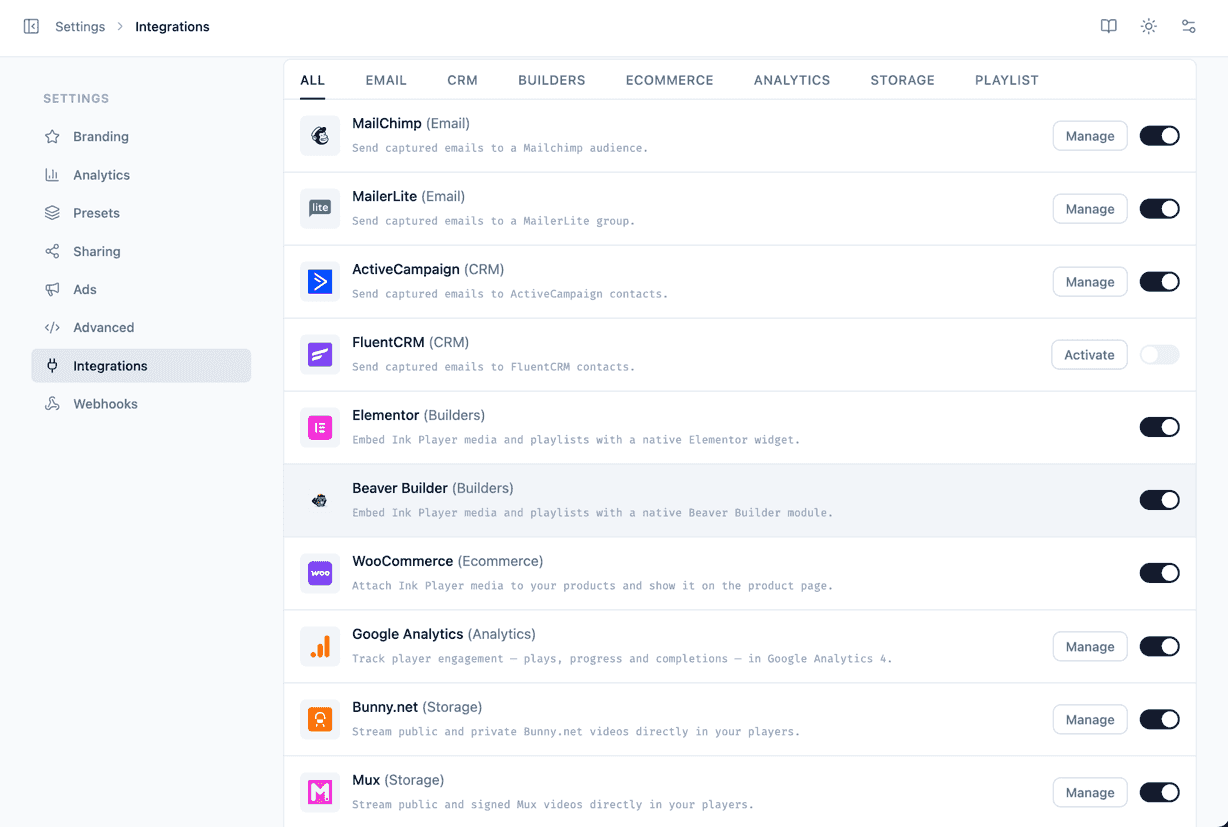Click the Presets layers icon

(52, 213)
